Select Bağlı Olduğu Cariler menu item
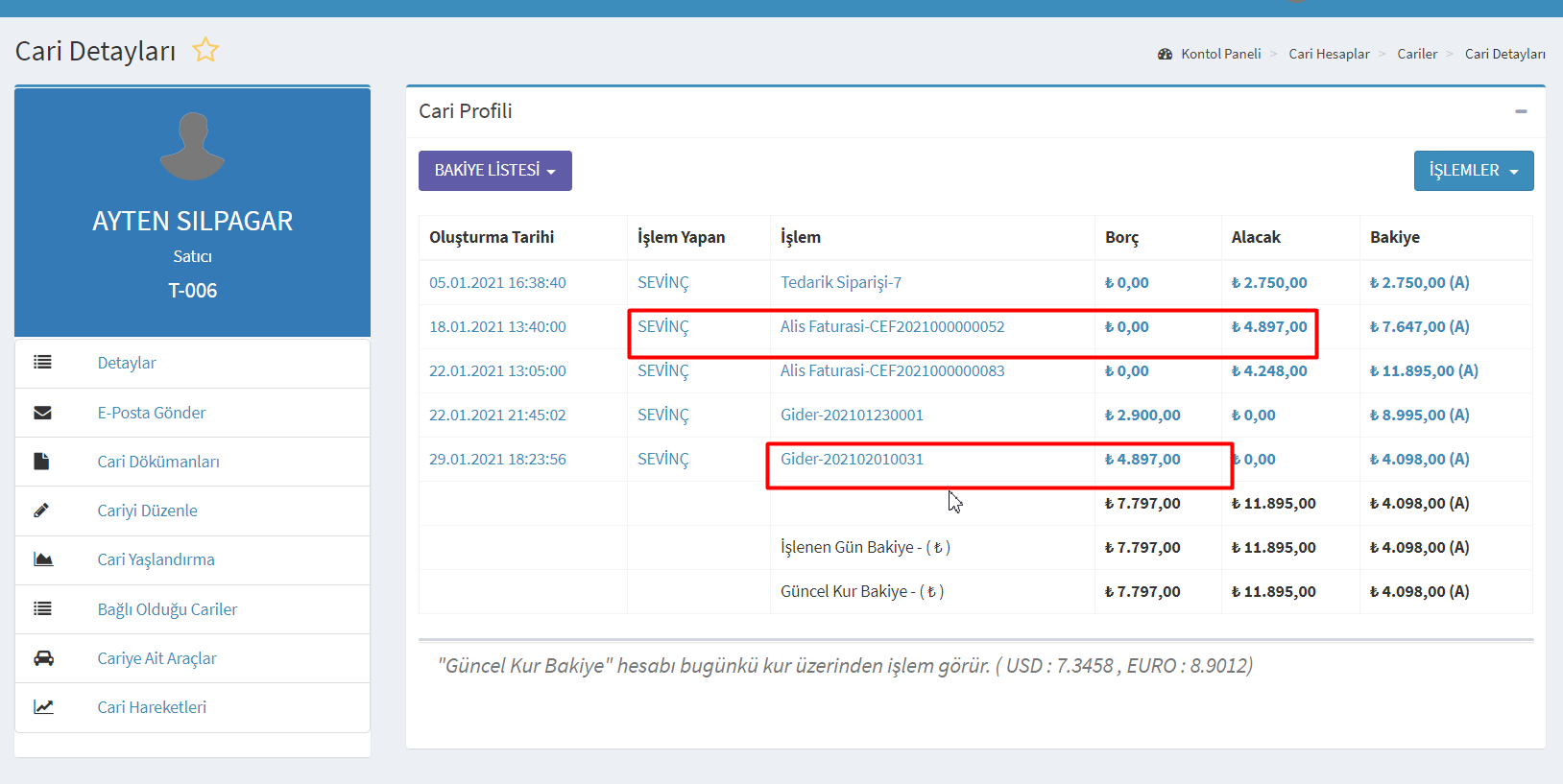The width and height of the screenshot is (1563, 784). [x=167, y=609]
